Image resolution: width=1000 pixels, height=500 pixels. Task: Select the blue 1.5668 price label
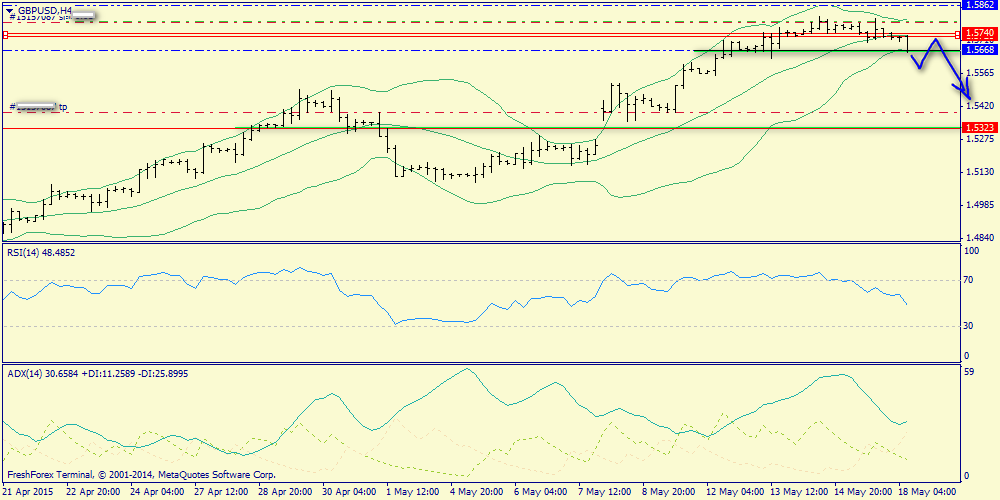(976, 49)
